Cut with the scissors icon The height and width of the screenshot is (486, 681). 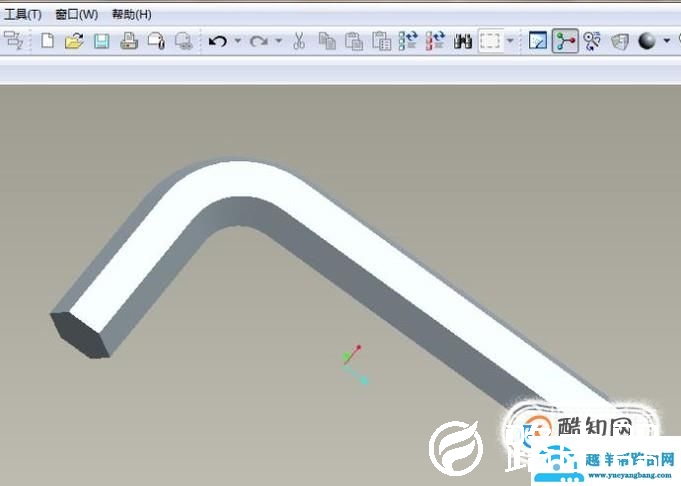299,41
